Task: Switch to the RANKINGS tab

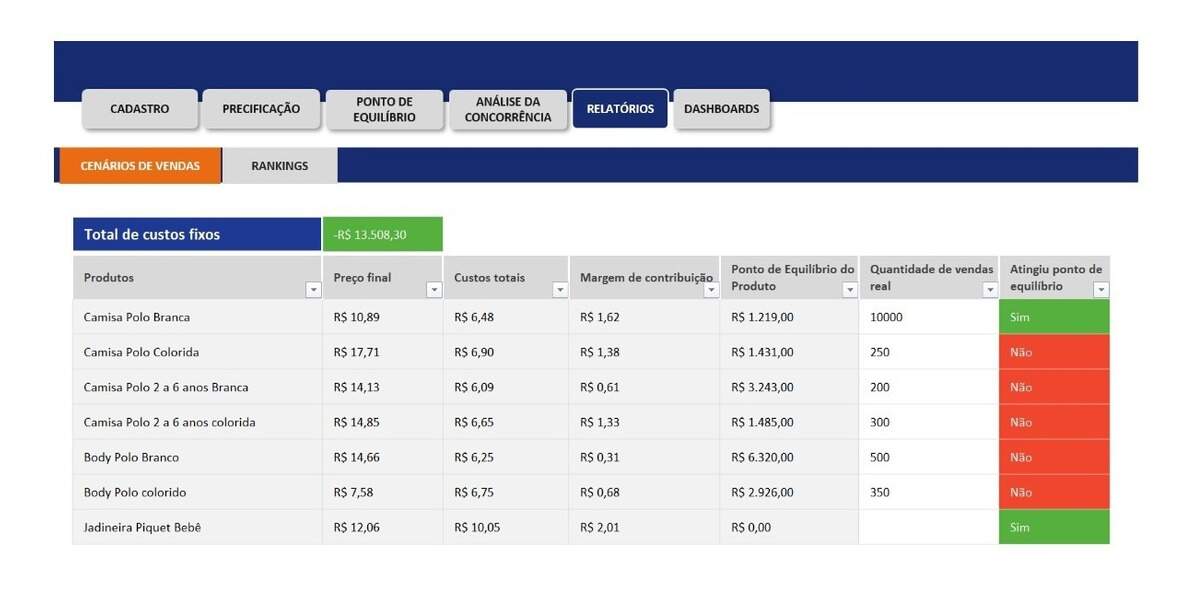Action: point(280,166)
